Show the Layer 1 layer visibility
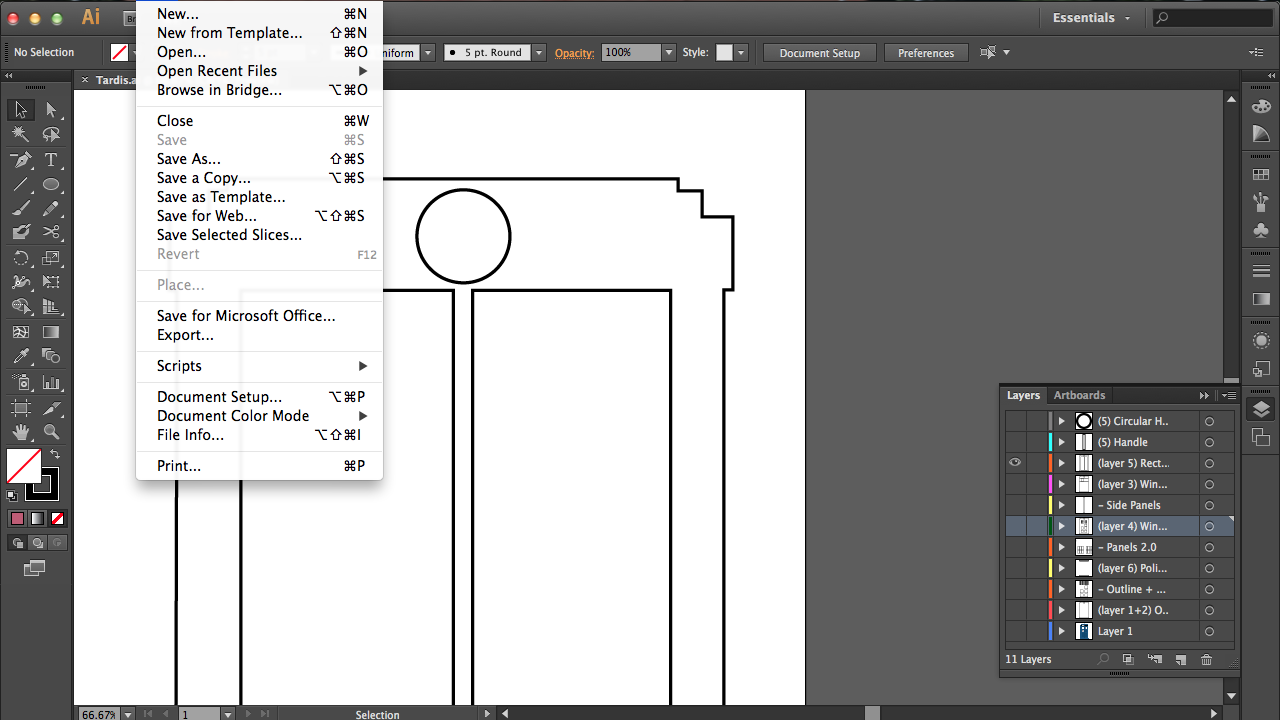Image resolution: width=1280 pixels, height=720 pixels. pyautogui.click(x=1015, y=631)
